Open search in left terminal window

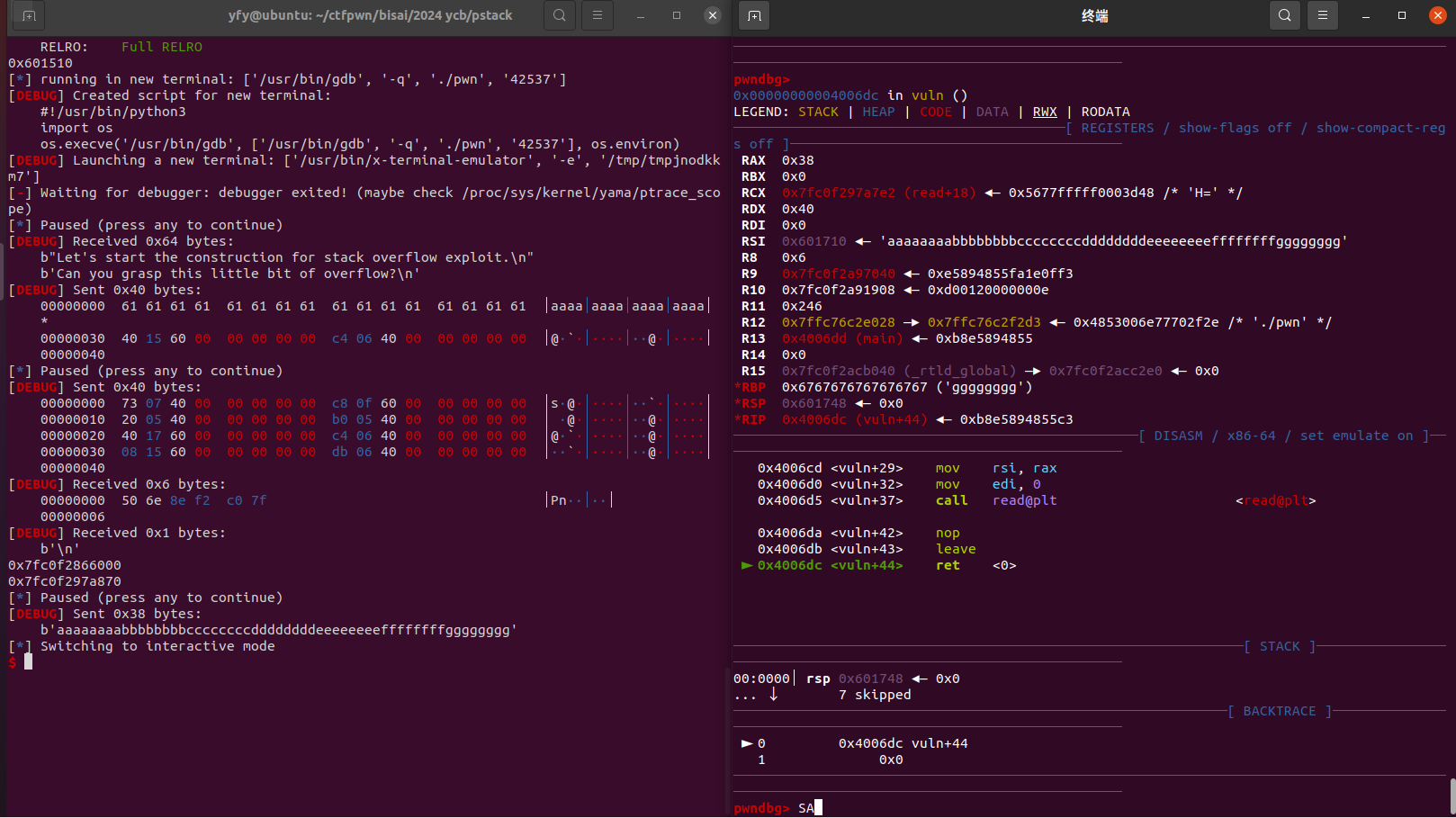560,15
